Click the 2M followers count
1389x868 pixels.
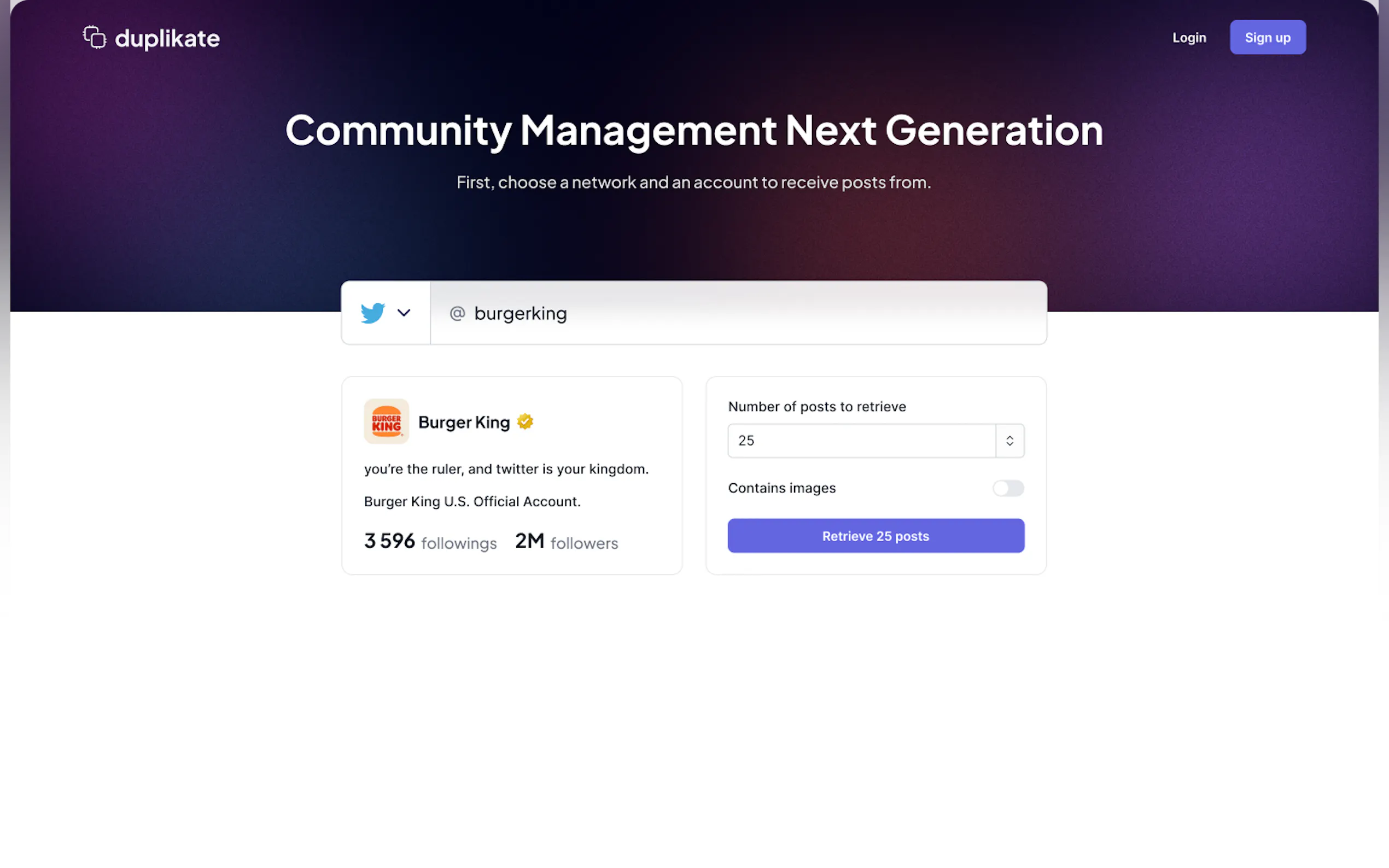[566, 541]
